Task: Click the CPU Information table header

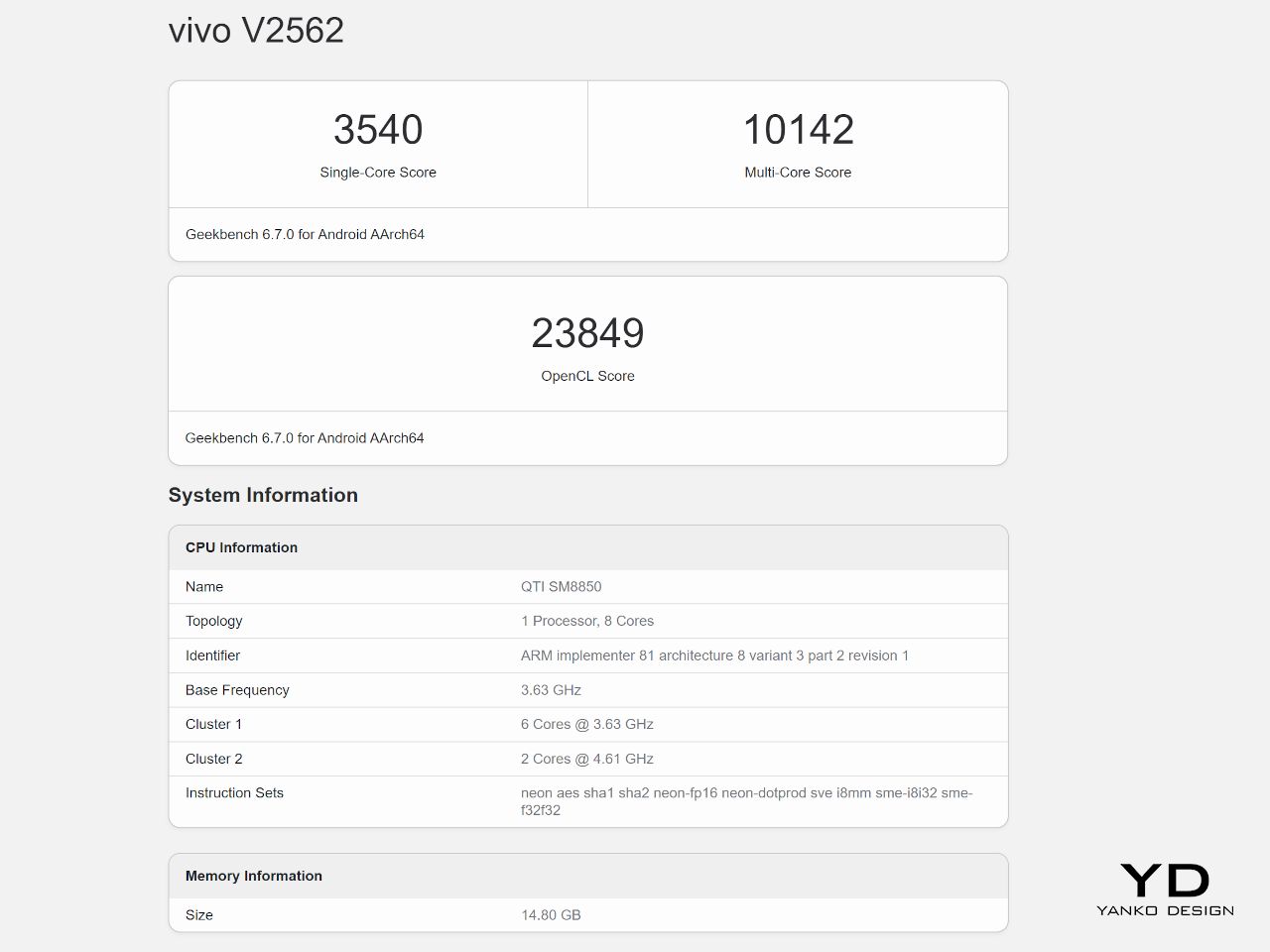Action: [x=241, y=547]
